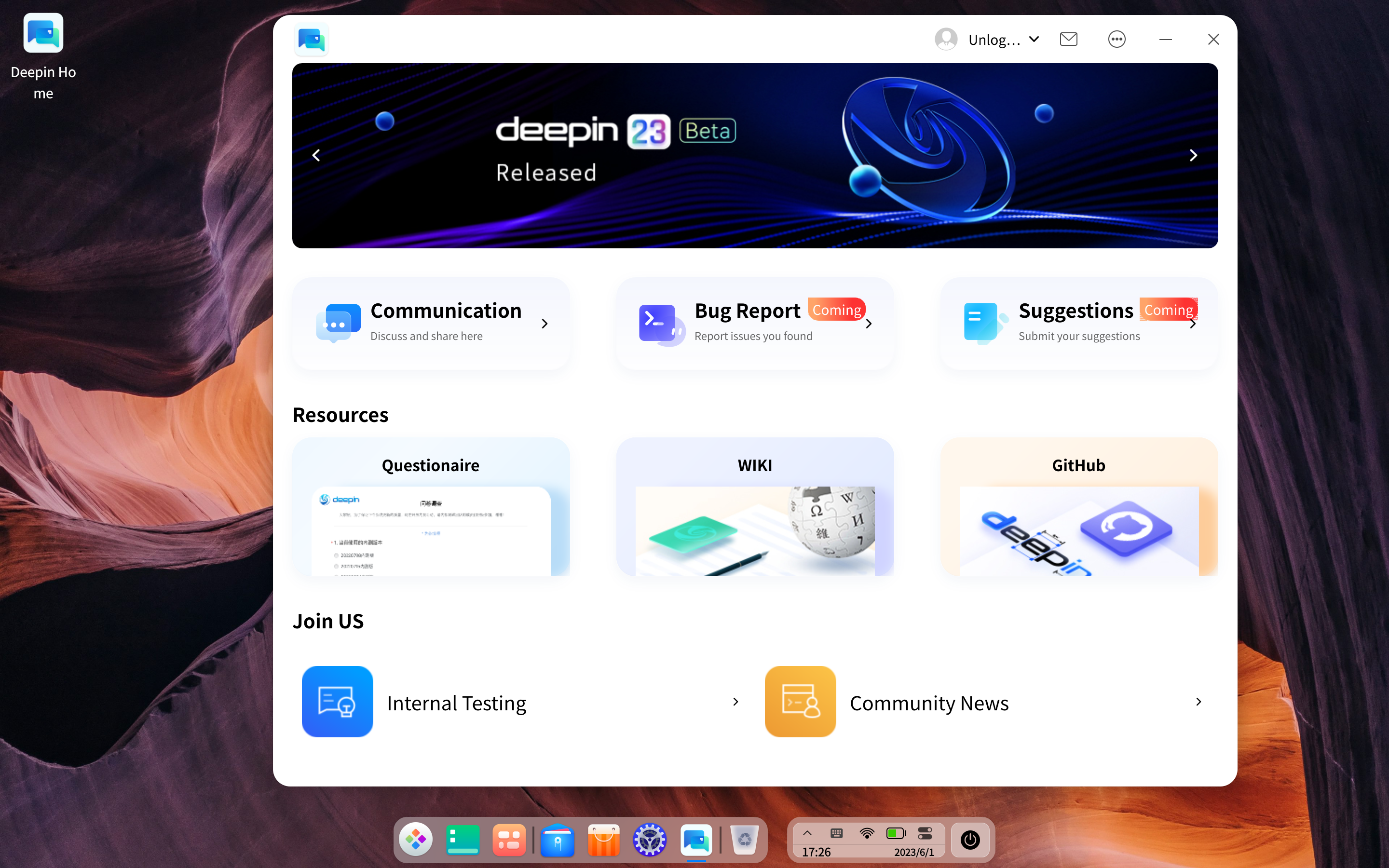
Task: Expand the system tray arrow
Action: click(x=807, y=833)
